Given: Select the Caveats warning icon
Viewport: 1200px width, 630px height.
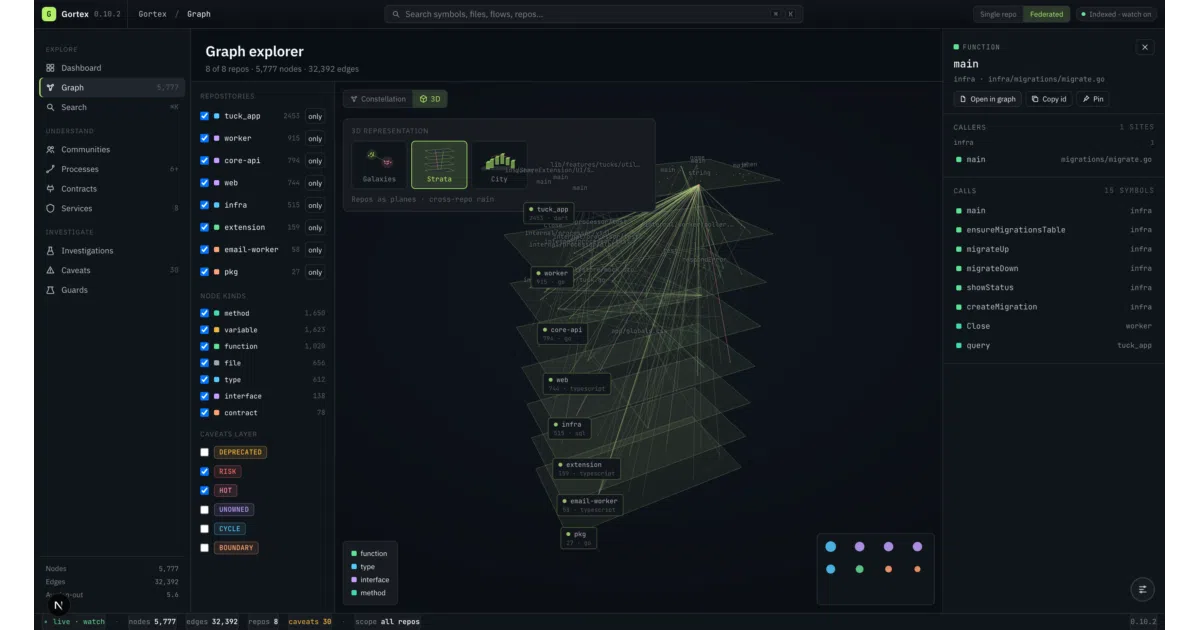Looking at the screenshot, I should point(51,270).
